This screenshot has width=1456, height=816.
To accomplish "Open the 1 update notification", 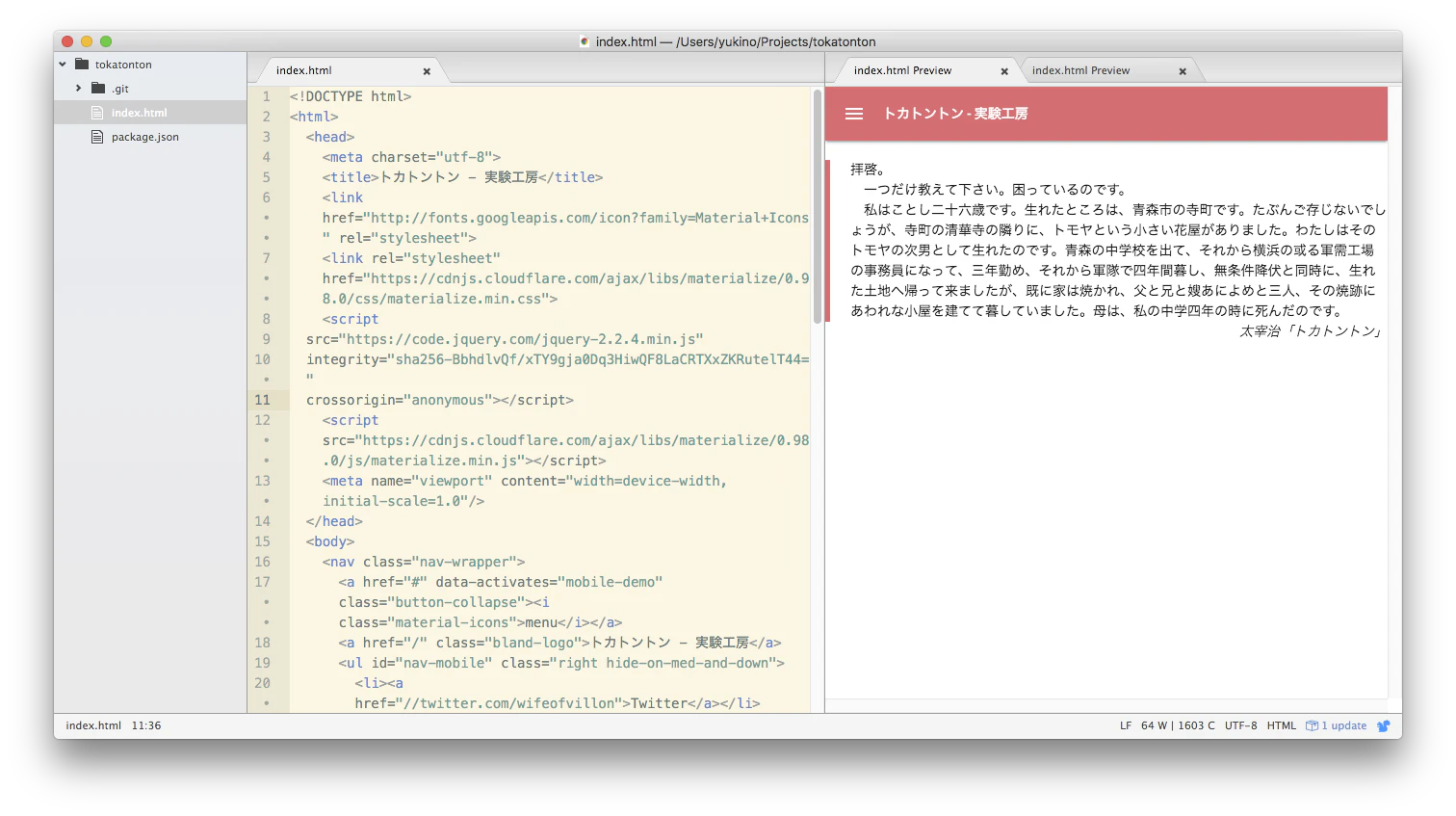I will coord(1337,725).
